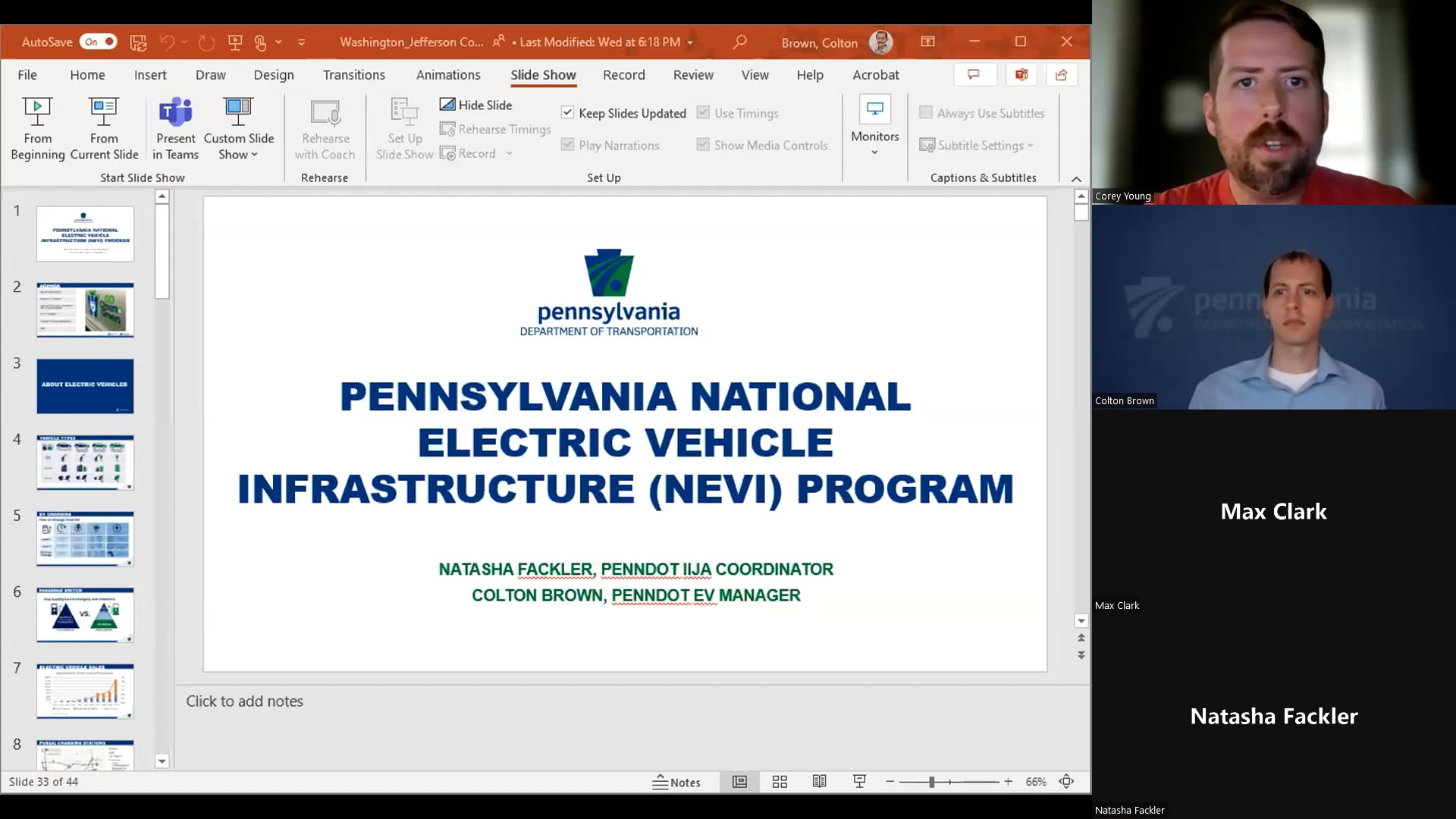Click the Redo icon
Image resolution: width=1456 pixels, height=819 pixels.
point(206,42)
